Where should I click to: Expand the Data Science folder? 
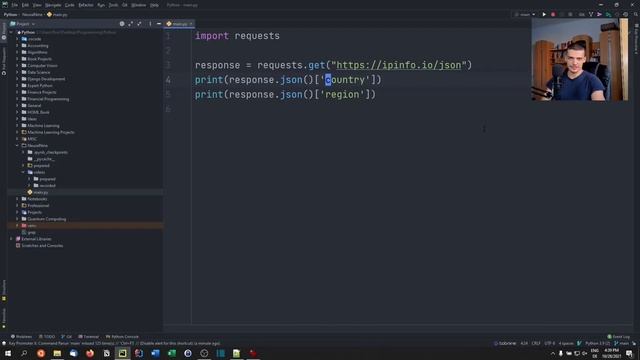click(17, 72)
